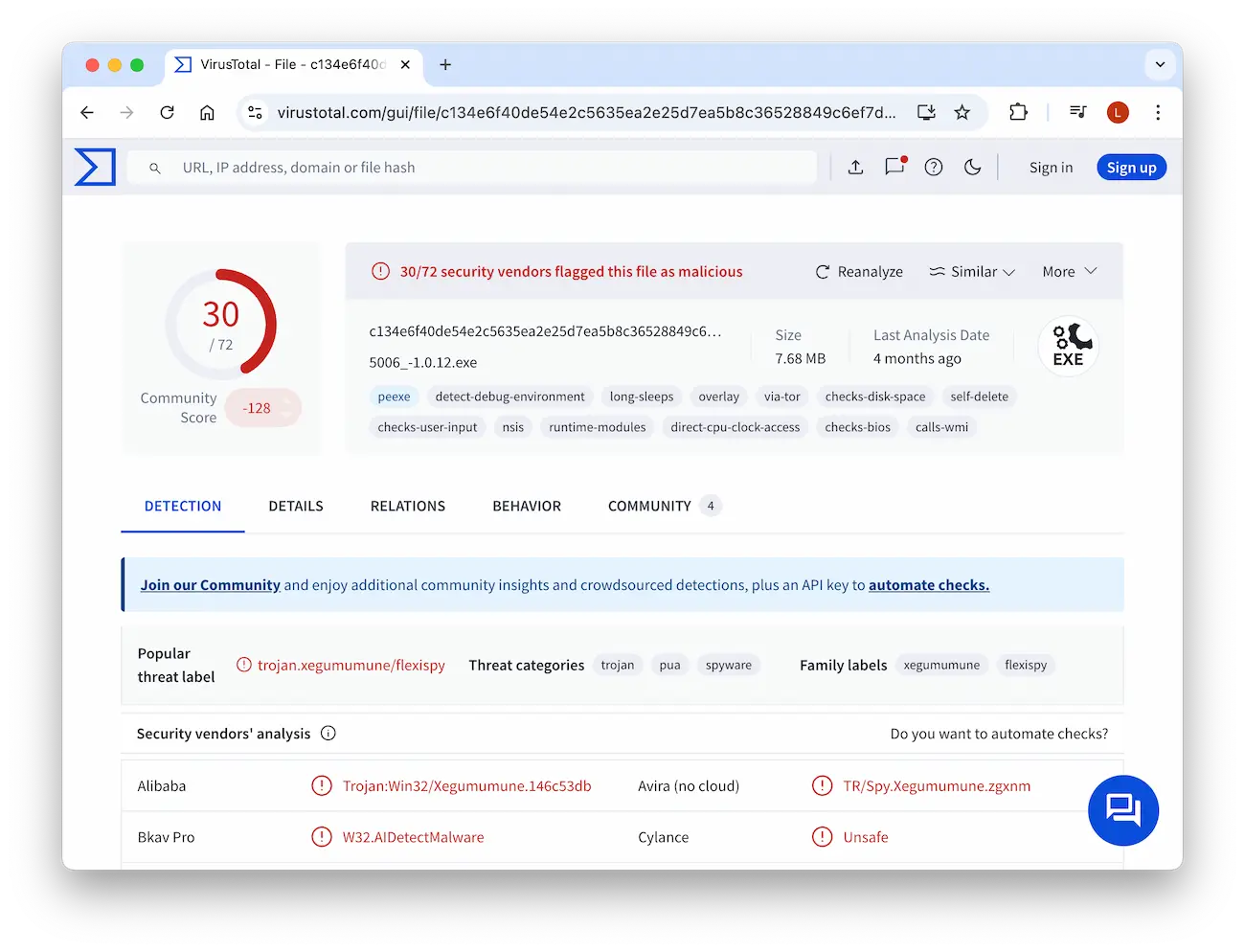This screenshot has width=1245, height=952.
Task: Click the Sign up button
Action: pos(1131,168)
